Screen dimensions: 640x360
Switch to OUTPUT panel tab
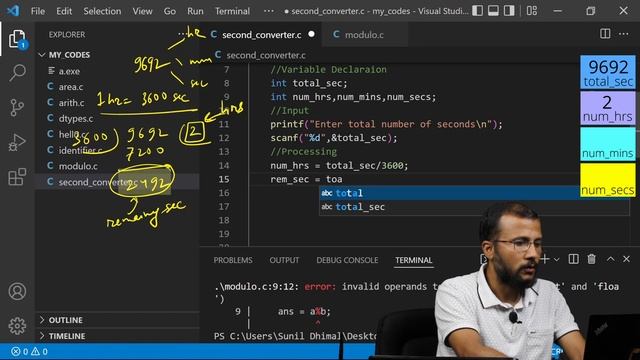(284, 260)
